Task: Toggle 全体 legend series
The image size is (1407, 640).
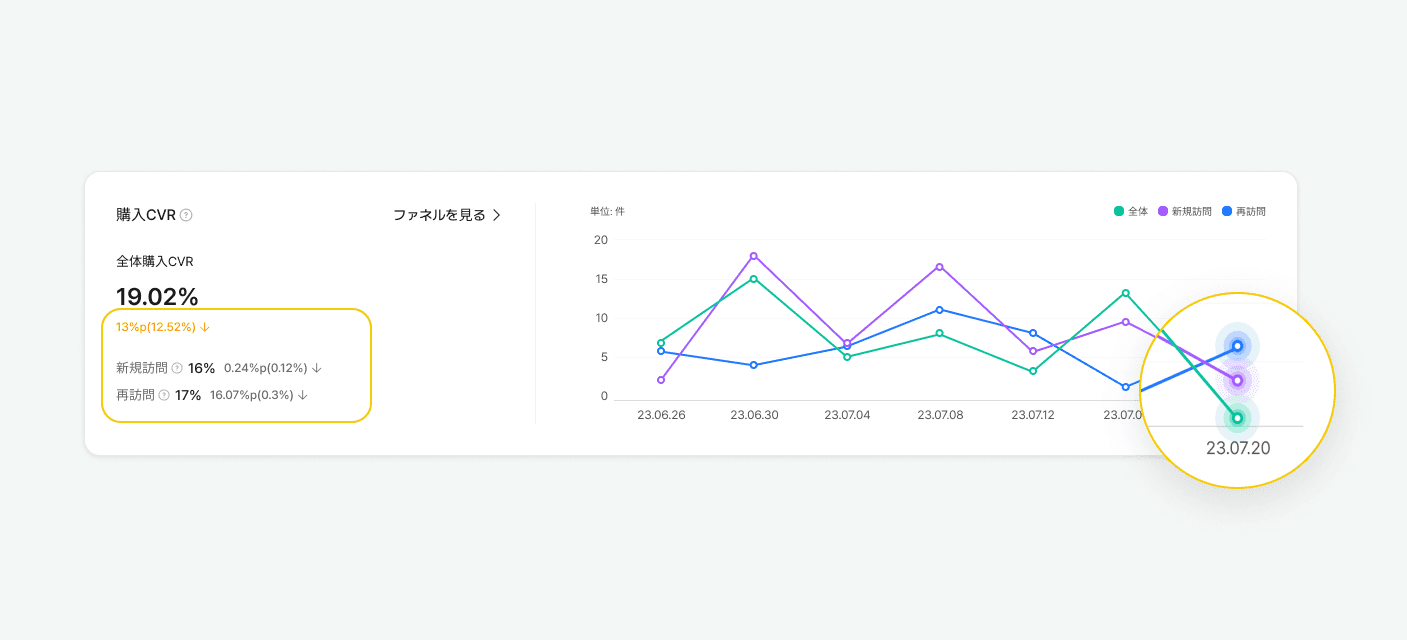Action: 1131,211
